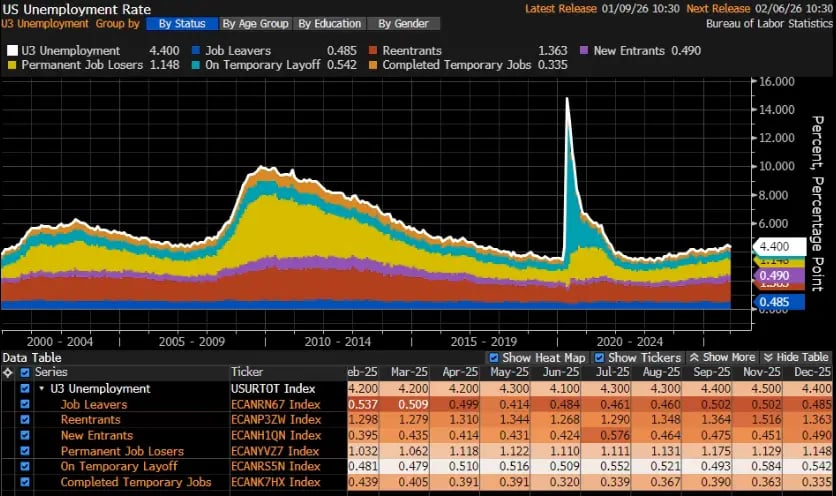836x496 pixels.
Task: Uncheck the Job Leavers series checkbox
Action: coord(25,404)
